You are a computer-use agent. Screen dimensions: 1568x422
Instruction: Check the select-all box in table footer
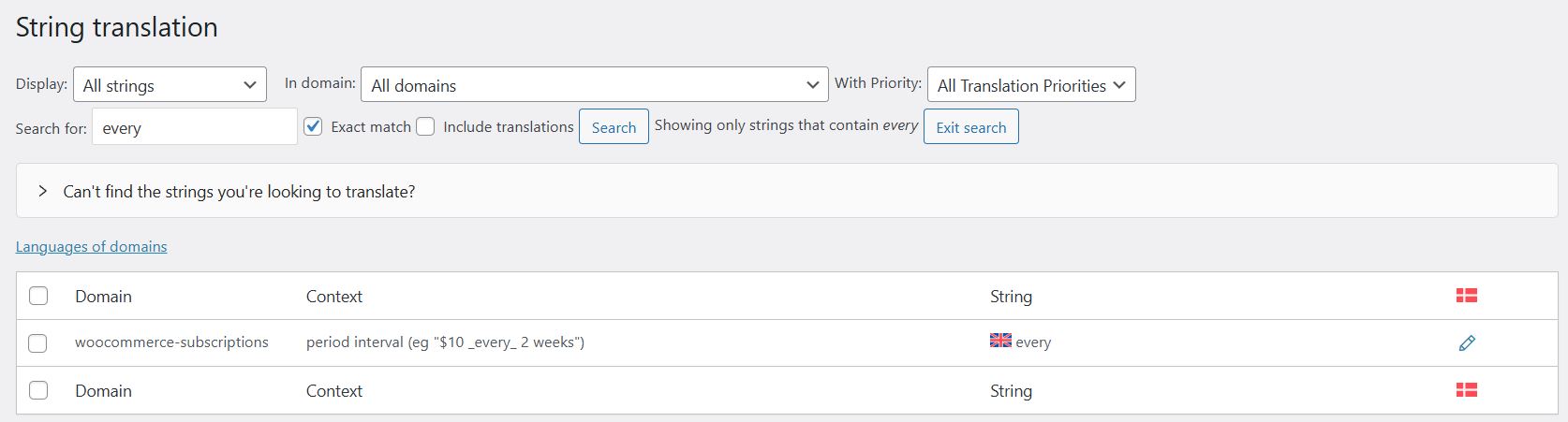[37, 390]
